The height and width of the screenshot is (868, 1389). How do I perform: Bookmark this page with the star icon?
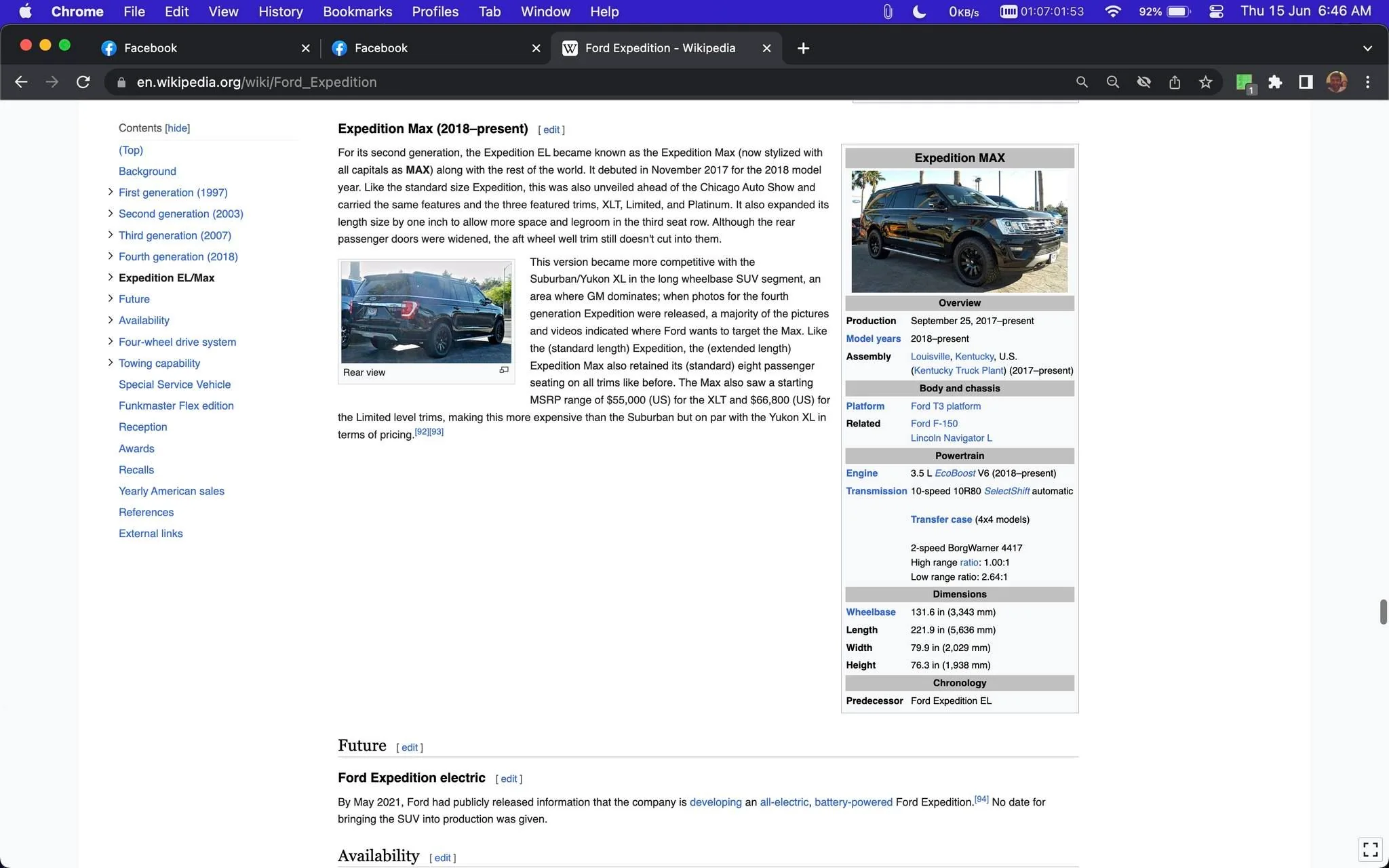[x=1205, y=82]
